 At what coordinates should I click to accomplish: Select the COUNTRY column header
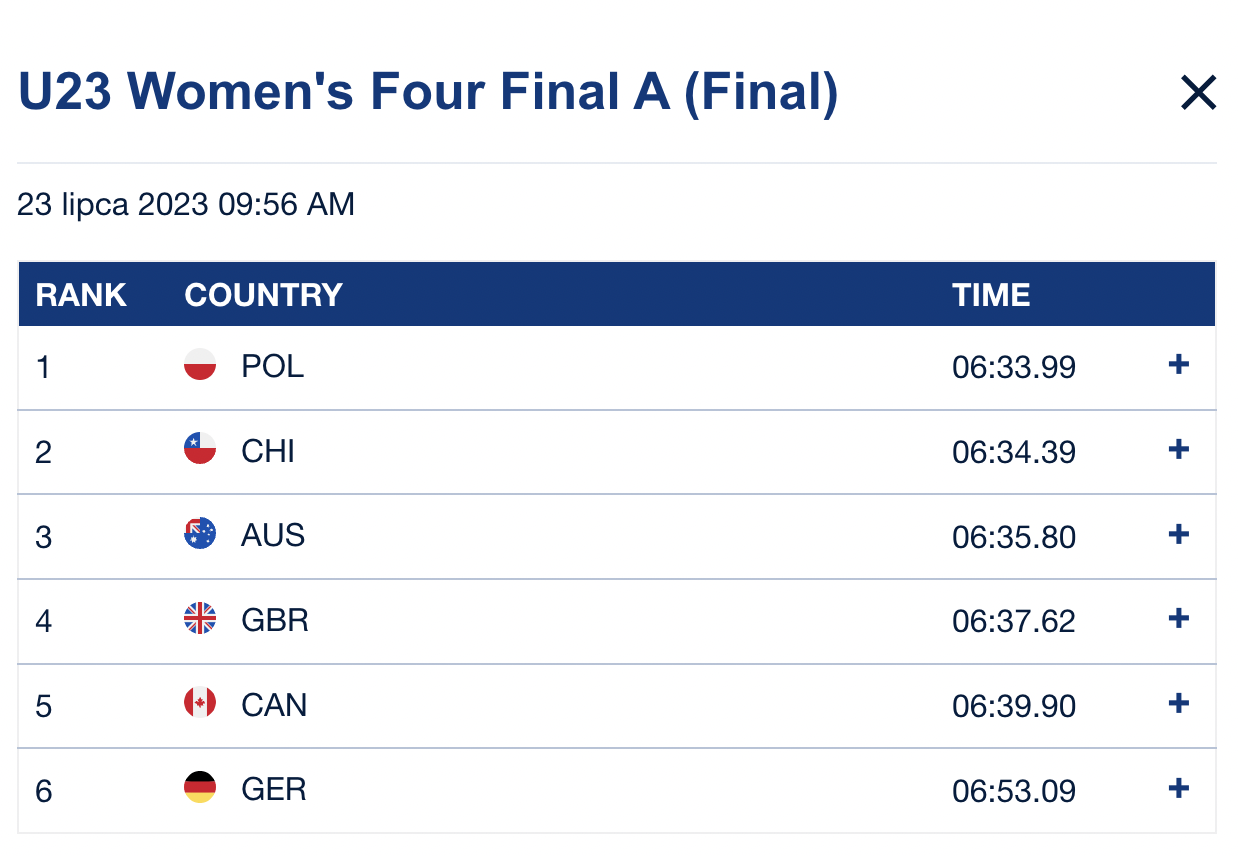(x=264, y=295)
